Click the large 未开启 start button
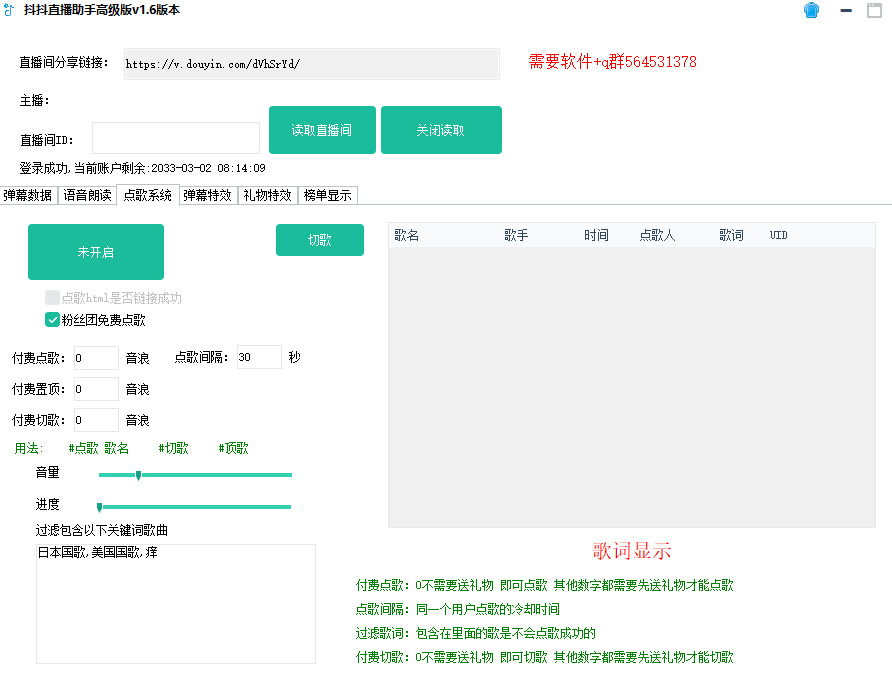This screenshot has width=892, height=685. (x=96, y=252)
